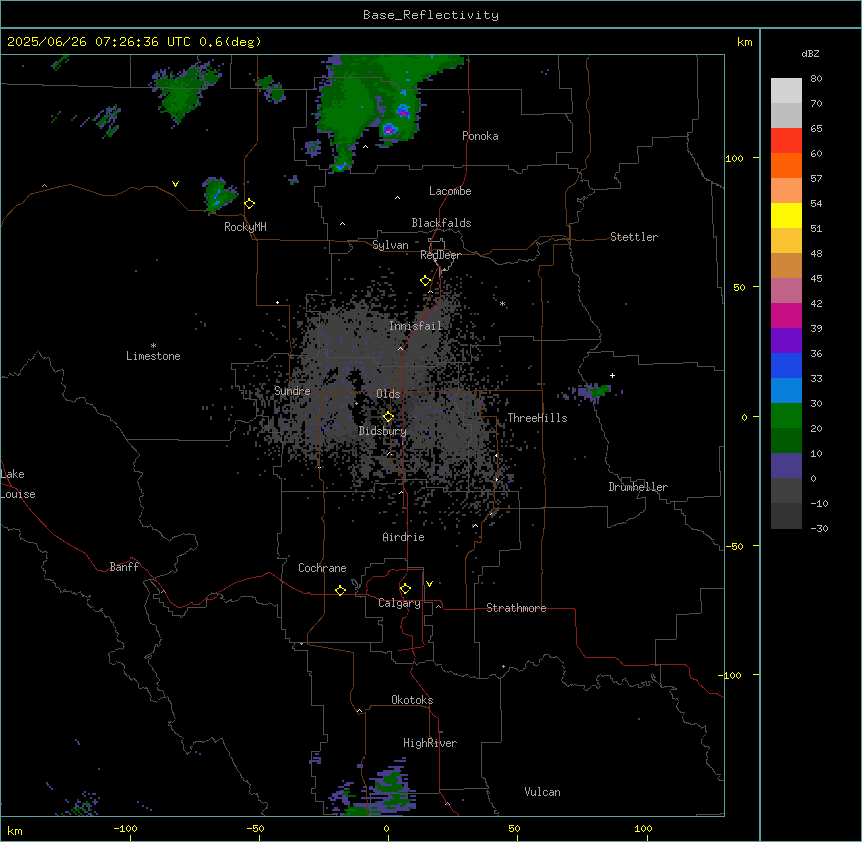This screenshot has width=862, height=842.
Task: Click the Drumheller label
Action: 638,487
